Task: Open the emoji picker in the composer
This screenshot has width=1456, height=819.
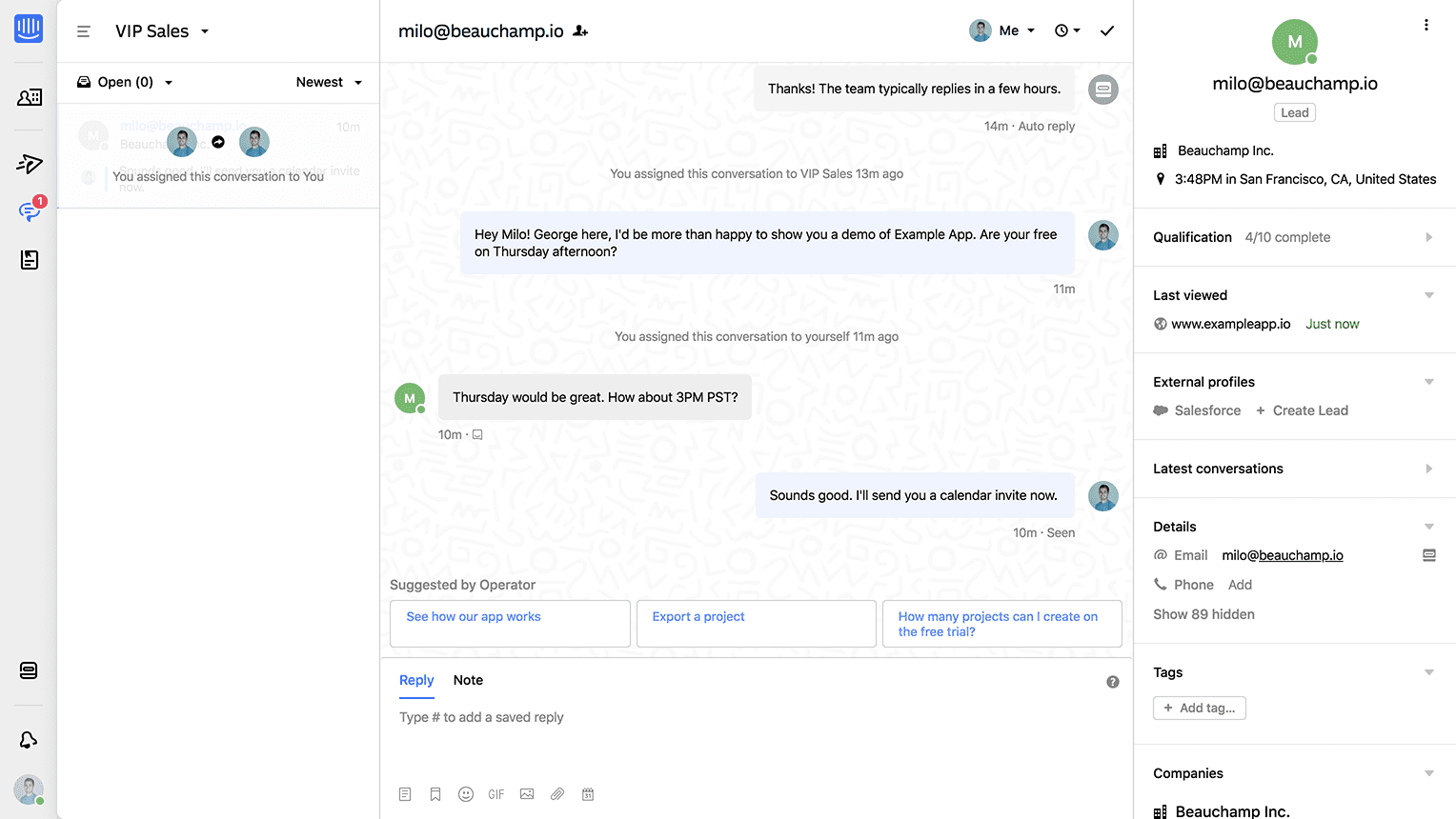Action: point(466,793)
